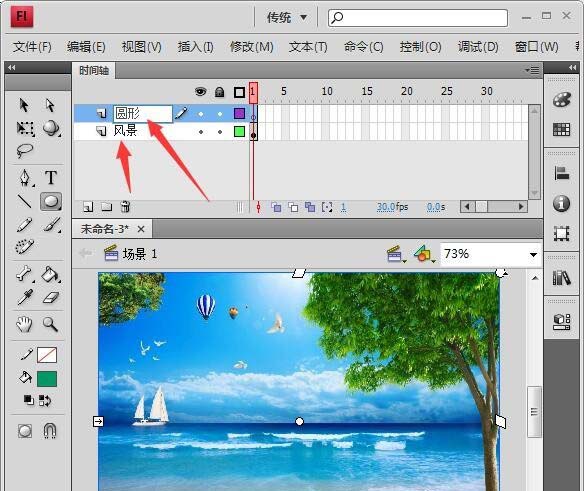
Task: Toggle snap to objects magnet
Action: point(50,431)
